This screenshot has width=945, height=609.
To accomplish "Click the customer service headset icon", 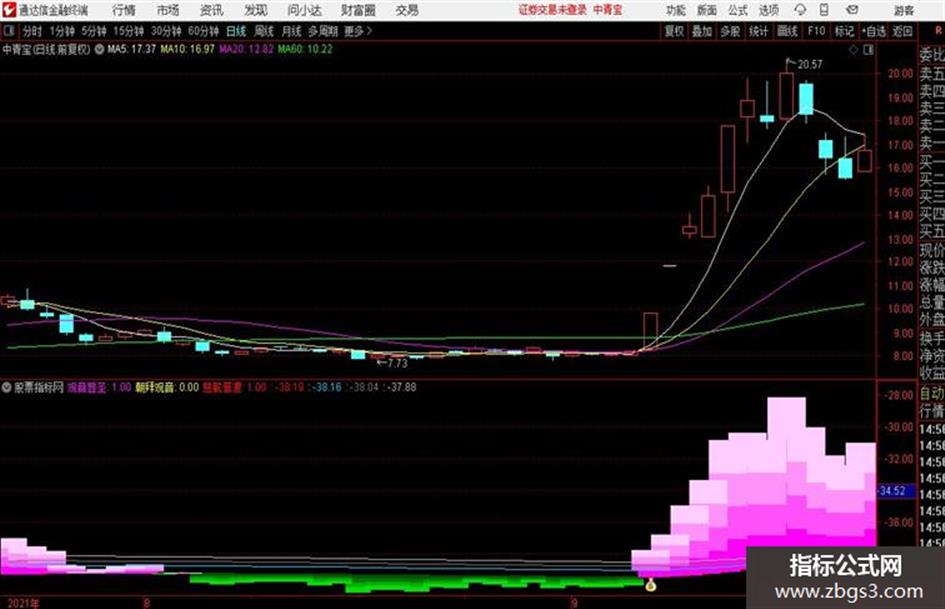I will (x=800, y=10).
